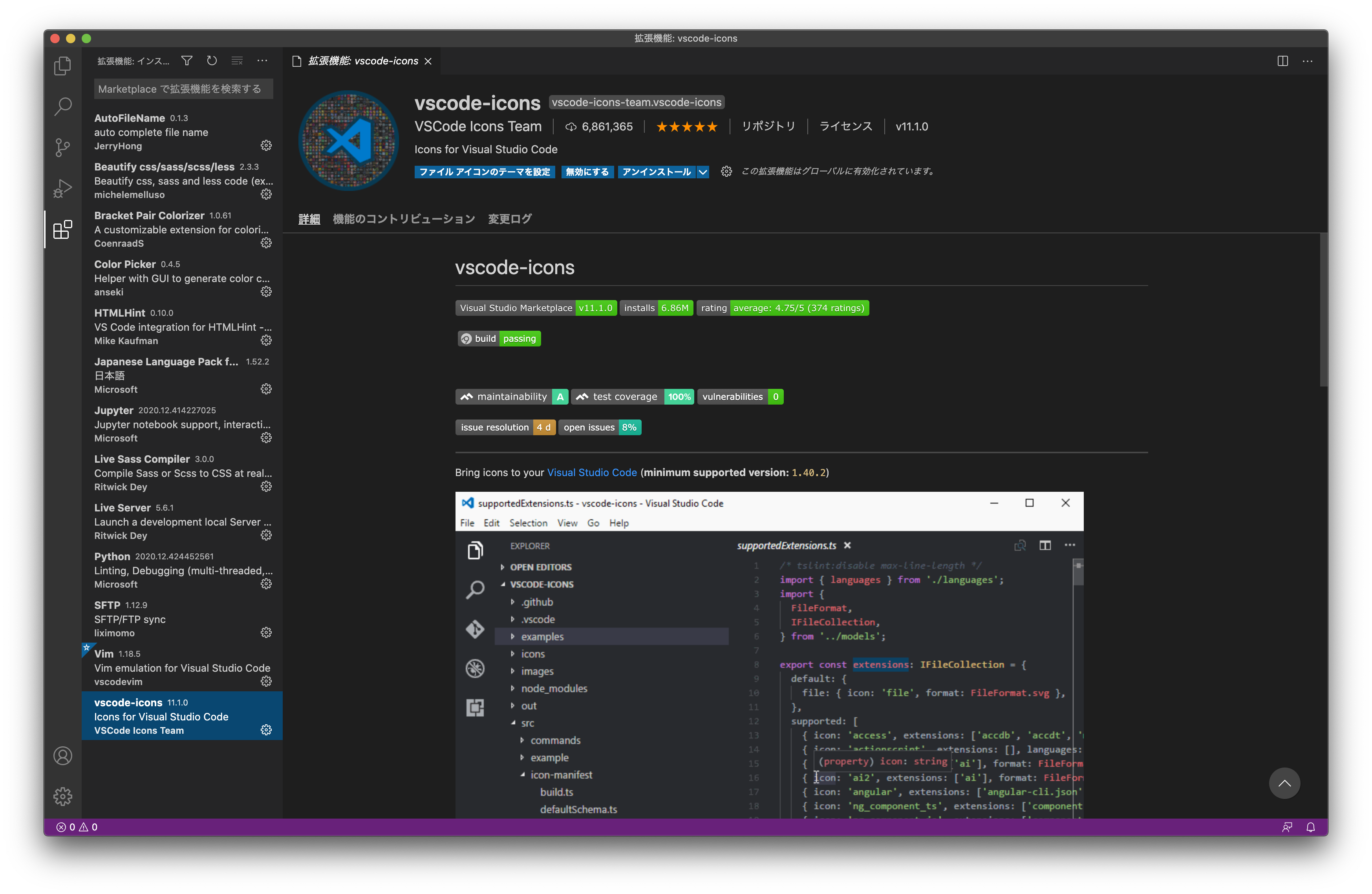This screenshot has height=894, width=1372.
Task: Clear extensions search results icon
Action: (x=237, y=60)
